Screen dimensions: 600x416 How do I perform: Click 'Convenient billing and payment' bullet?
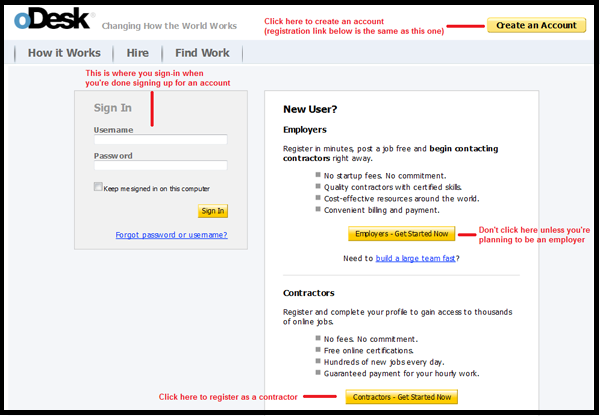382,210
